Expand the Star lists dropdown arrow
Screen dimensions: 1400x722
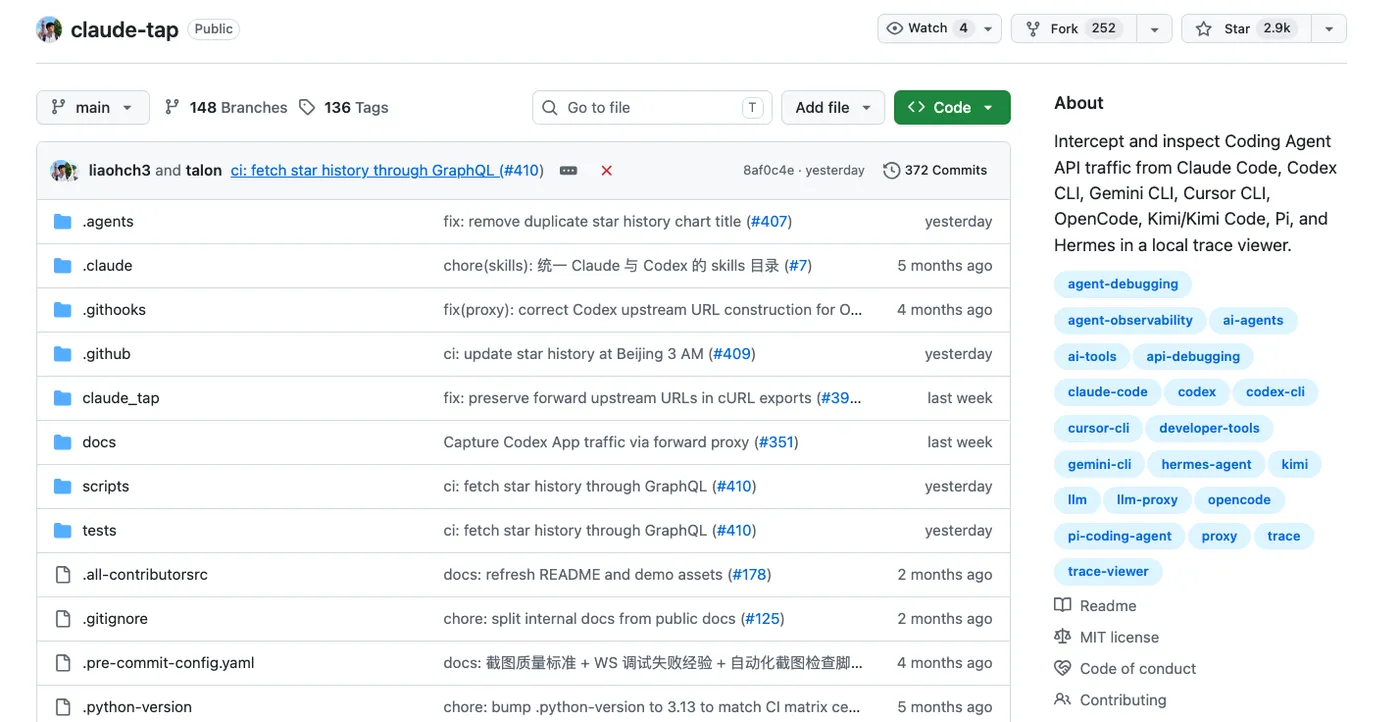[x=1329, y=29]
